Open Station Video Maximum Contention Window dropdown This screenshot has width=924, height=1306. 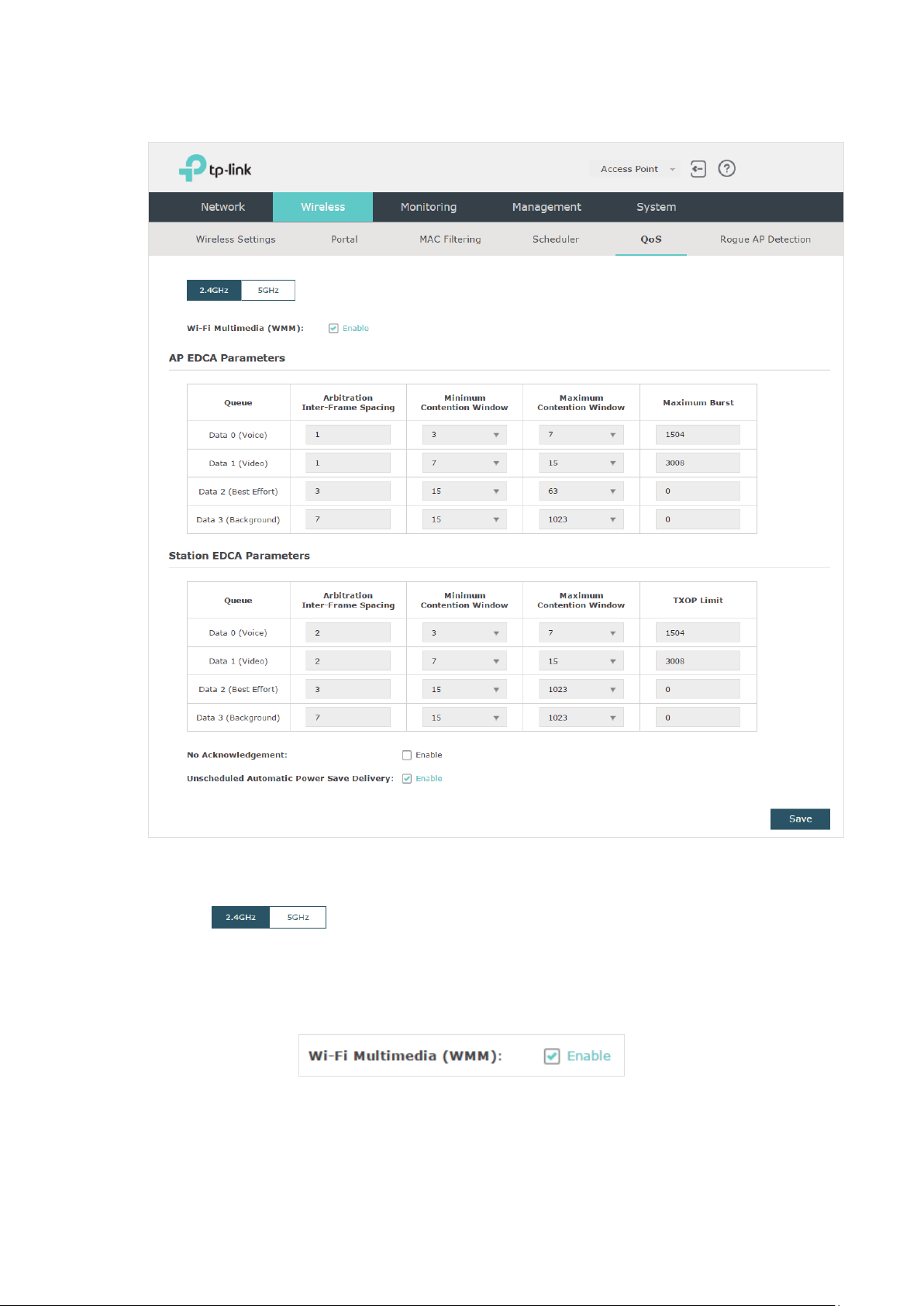581,661
